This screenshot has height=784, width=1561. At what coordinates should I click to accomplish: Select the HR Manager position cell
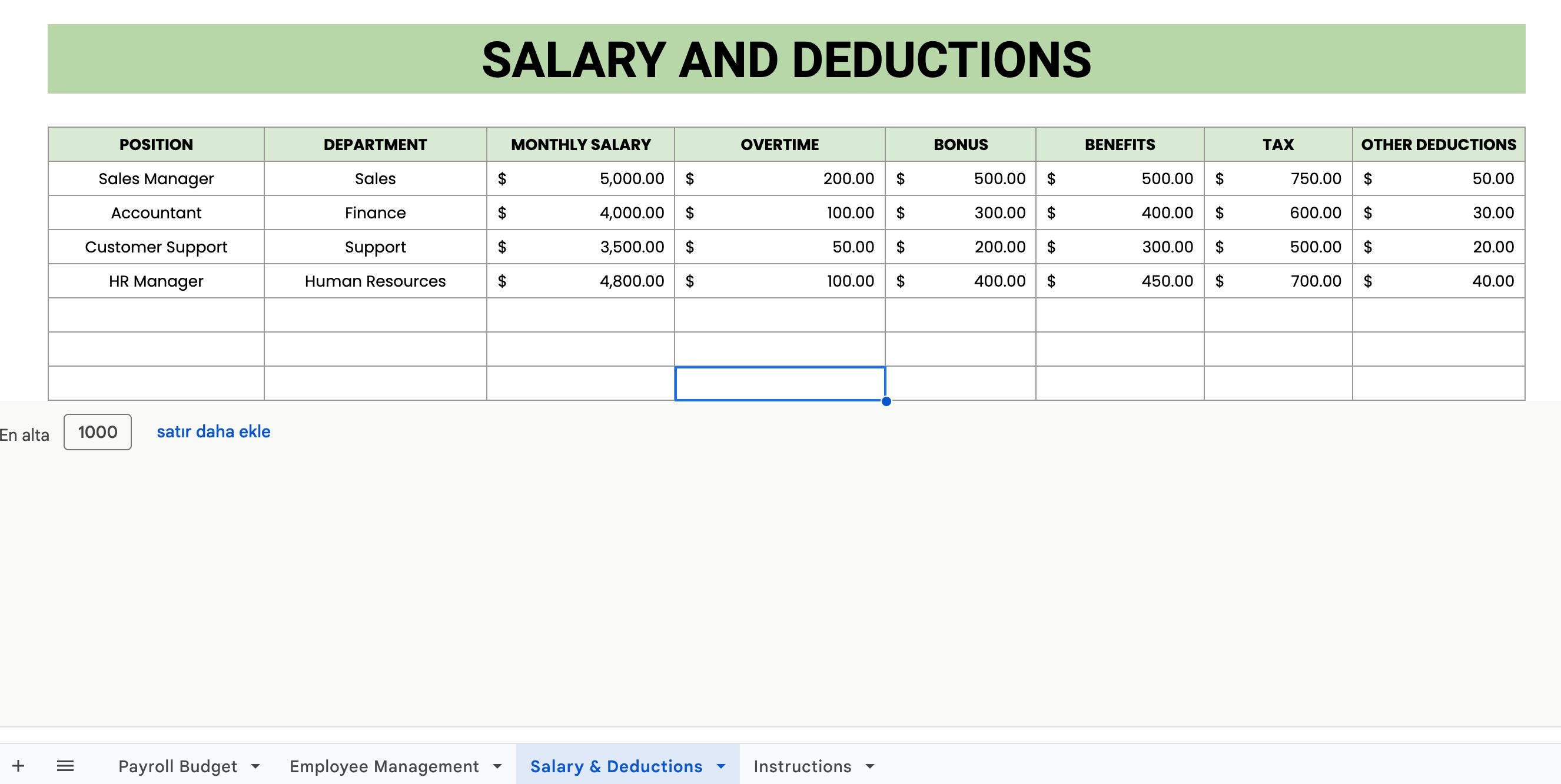pos(156,281)
